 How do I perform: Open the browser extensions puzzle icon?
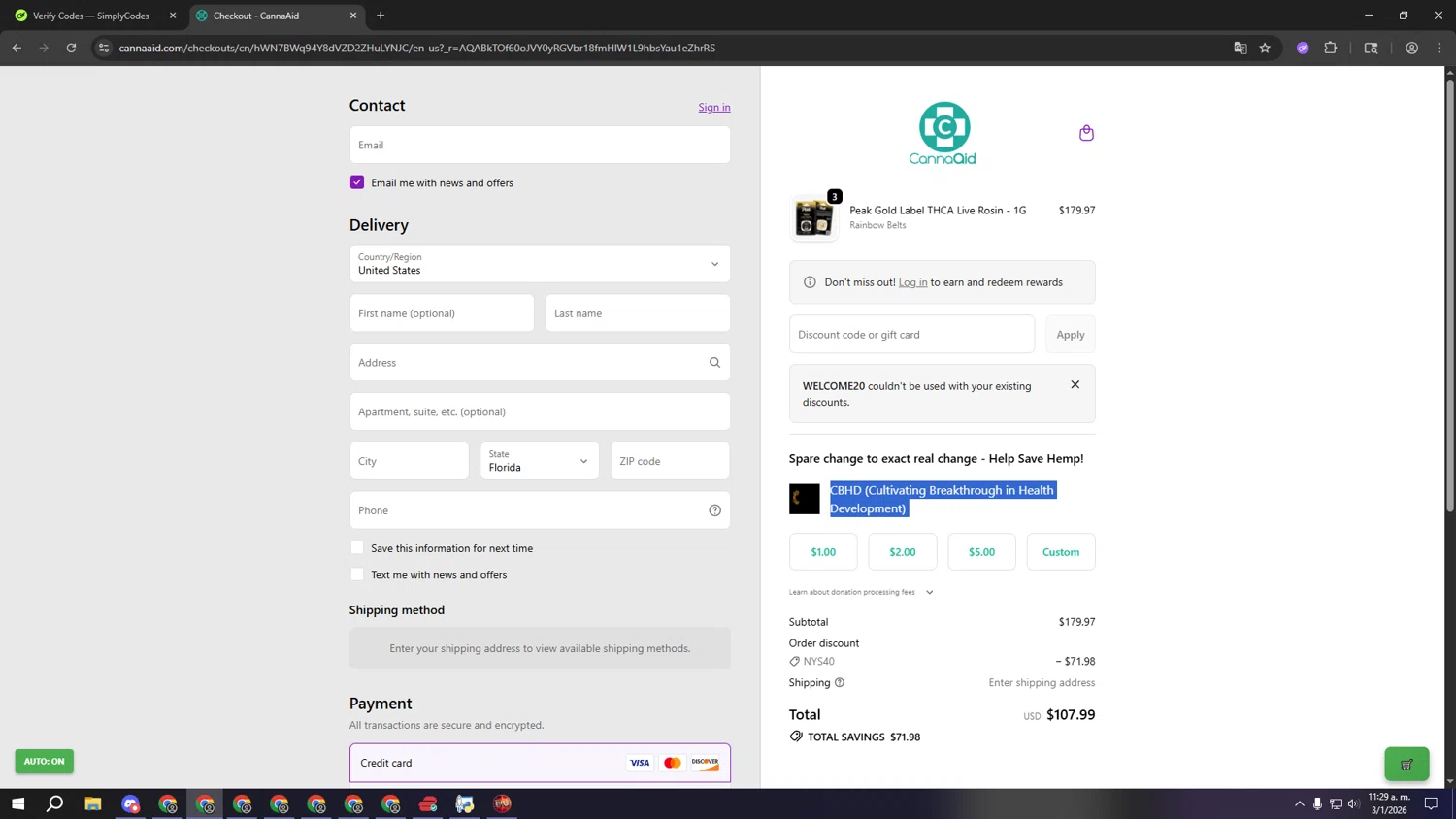[1331, 48]
